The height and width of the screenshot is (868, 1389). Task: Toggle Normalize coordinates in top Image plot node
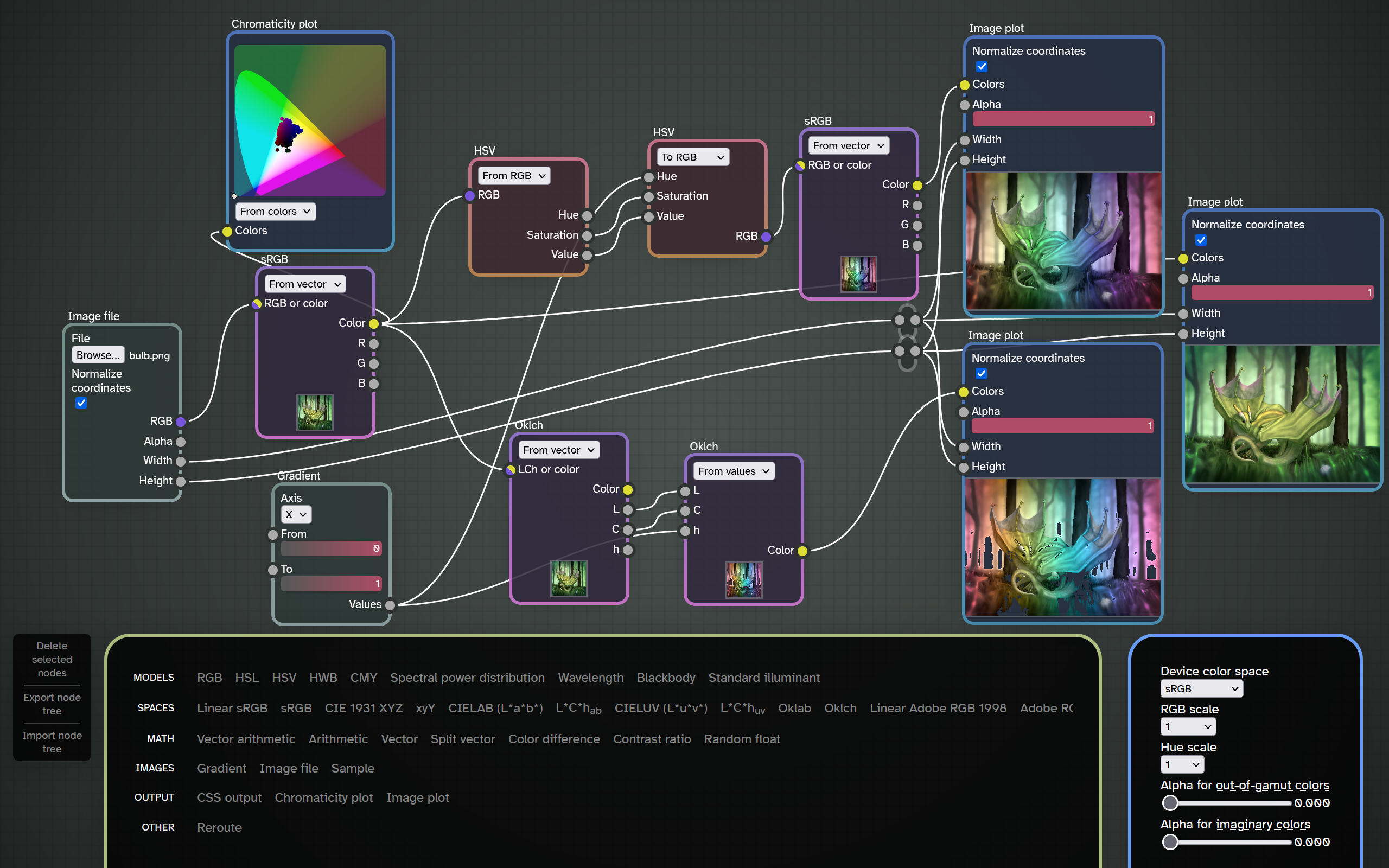pyautogui.click(x=982, y=67)
